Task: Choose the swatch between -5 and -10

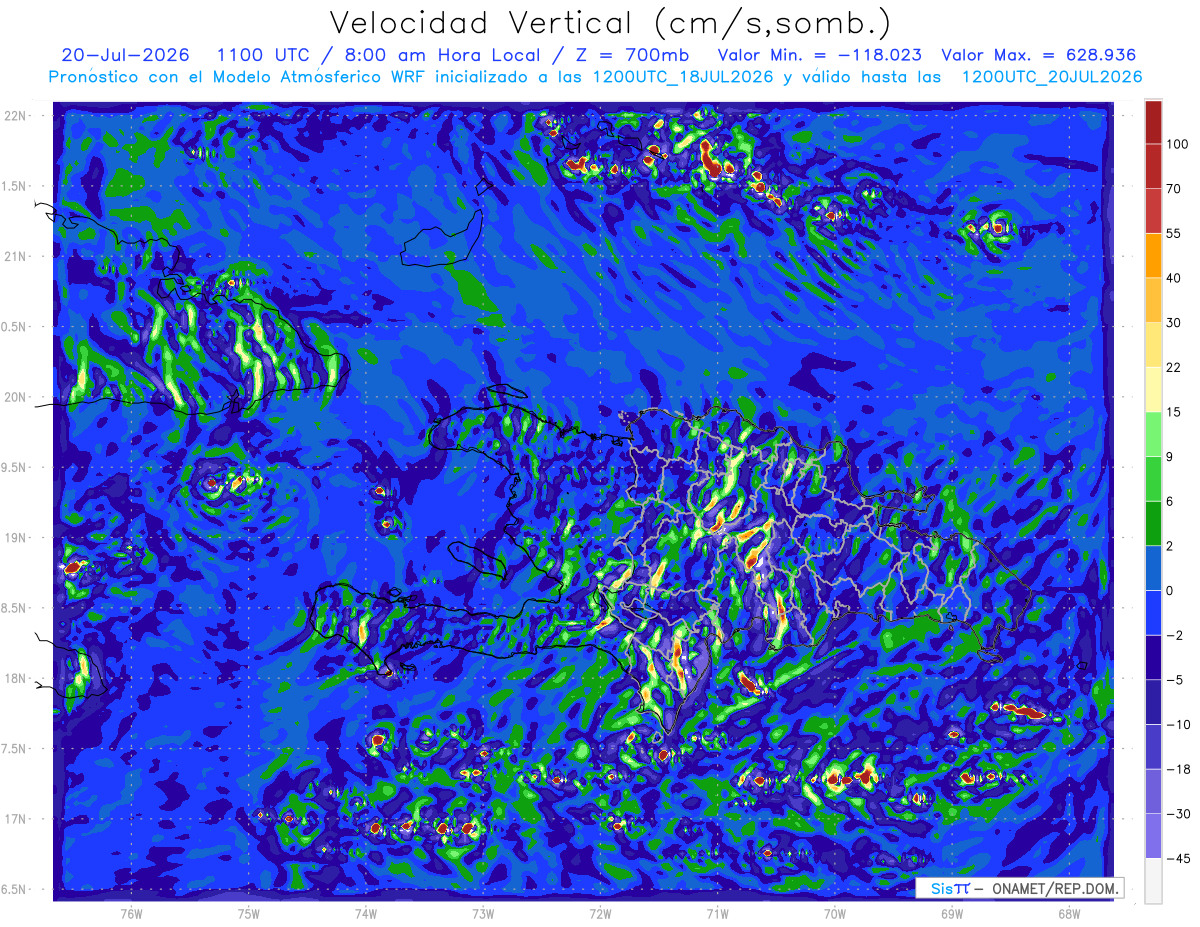Action: pyautogui.click(x=1153, y=701)
